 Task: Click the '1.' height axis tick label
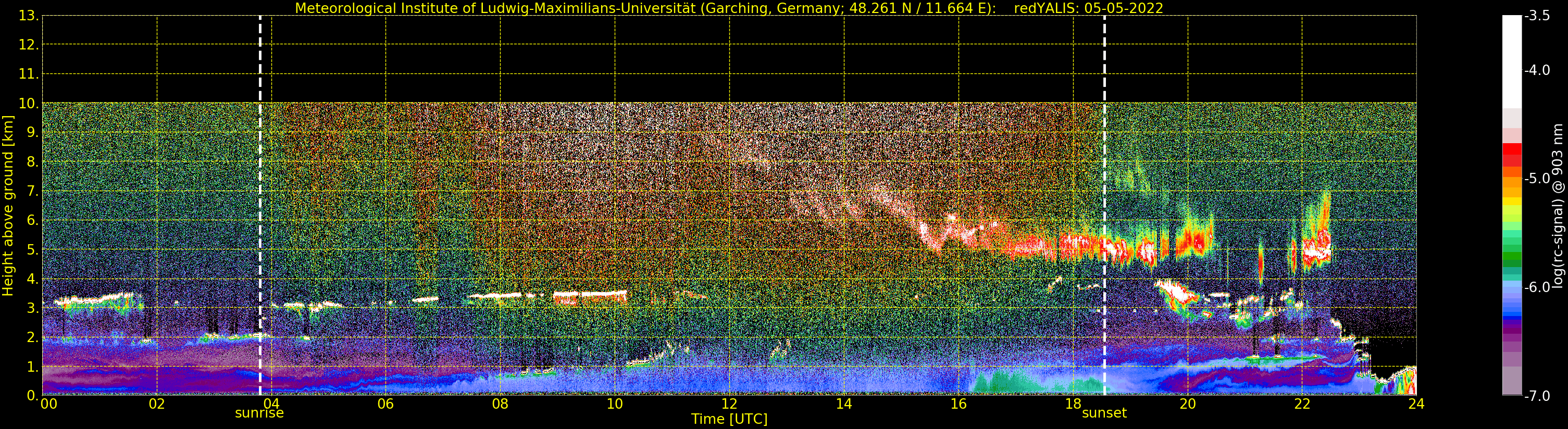pyautogui.click(x=33, y=367)
